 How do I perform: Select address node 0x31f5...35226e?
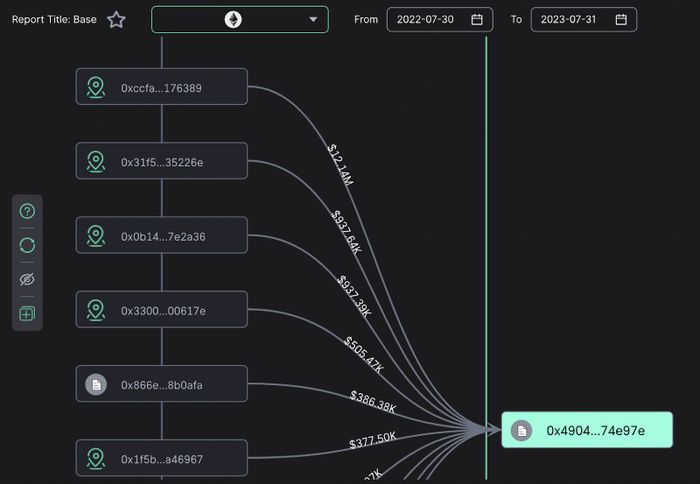pos(162,161)
